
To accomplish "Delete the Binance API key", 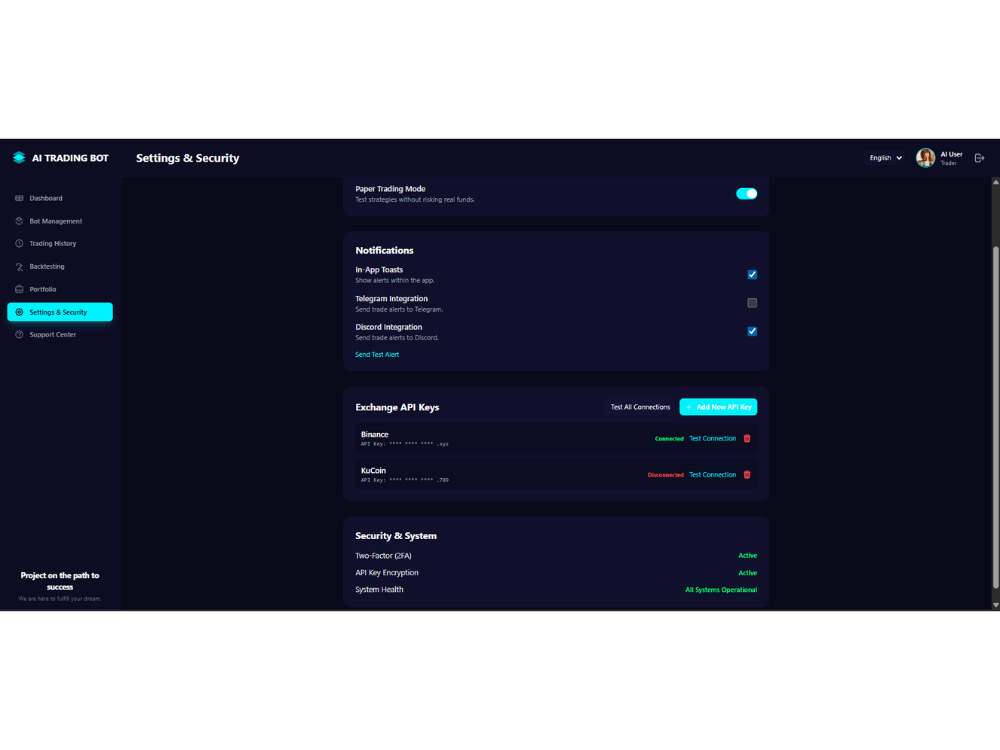I will 747,438.
